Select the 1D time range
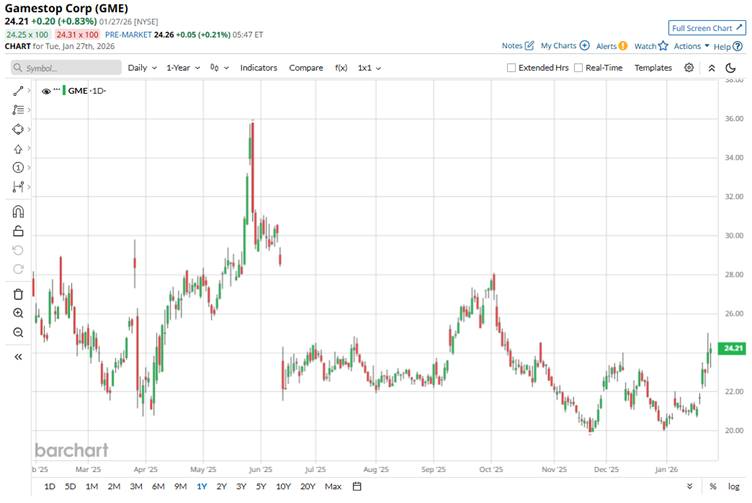752x503 pixels. (49, 486)
